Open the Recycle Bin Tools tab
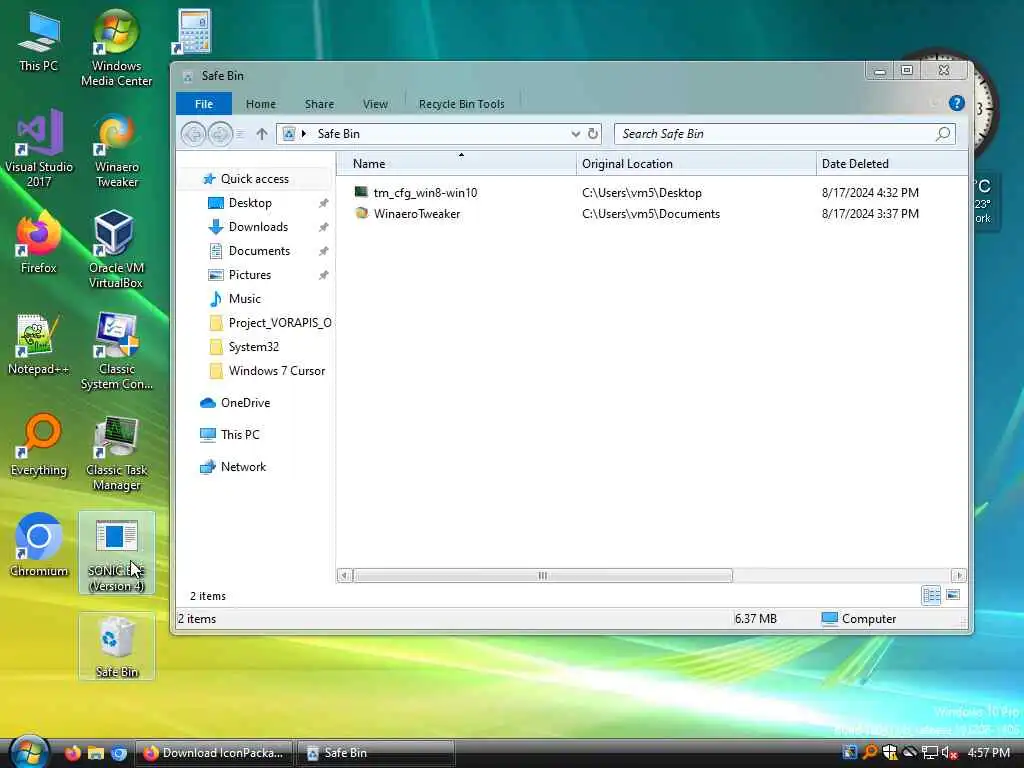1024x768 pixels. (x=462, y=104)
